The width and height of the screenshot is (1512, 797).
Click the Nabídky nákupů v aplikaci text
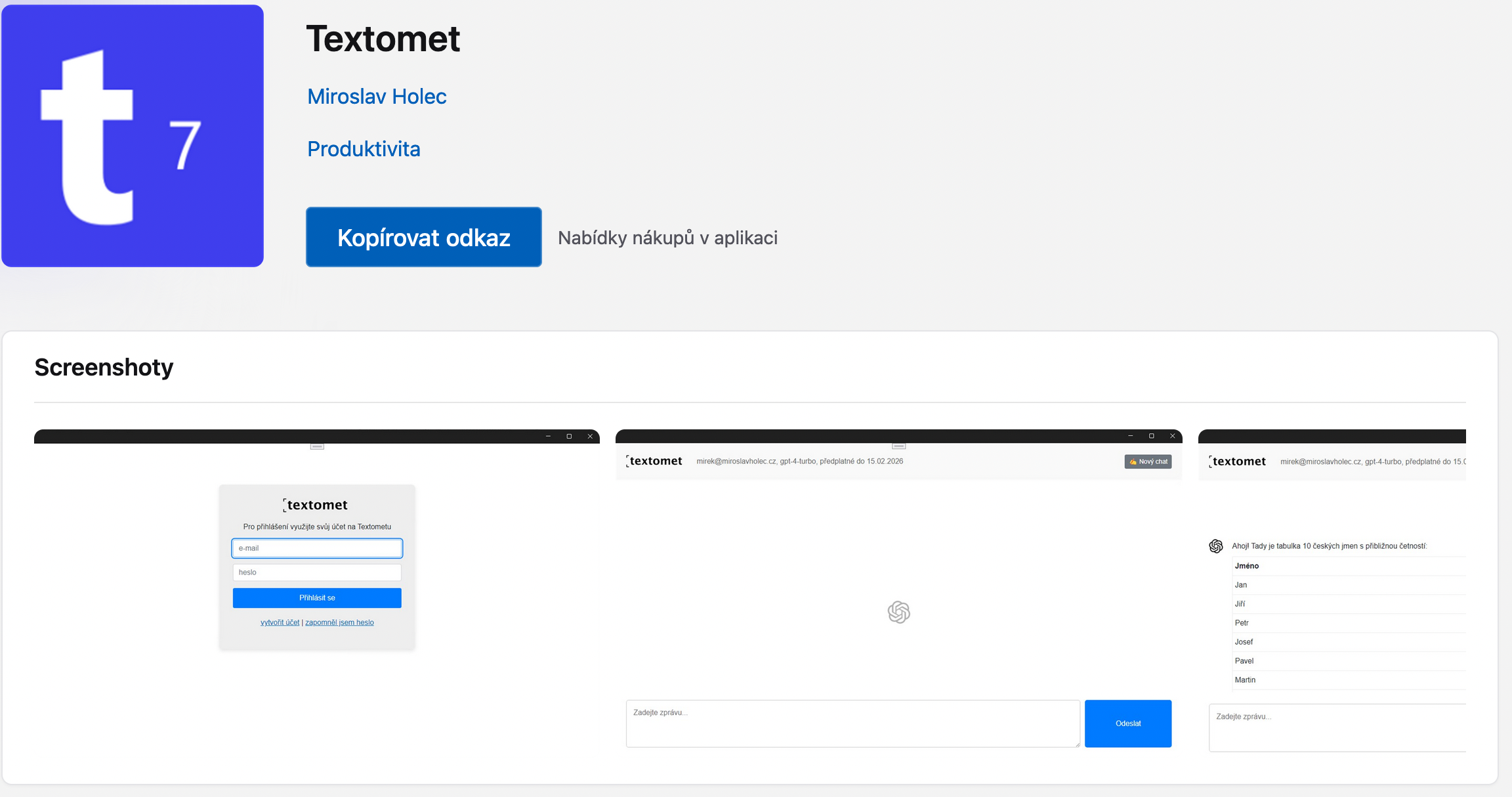pos(667,238)
